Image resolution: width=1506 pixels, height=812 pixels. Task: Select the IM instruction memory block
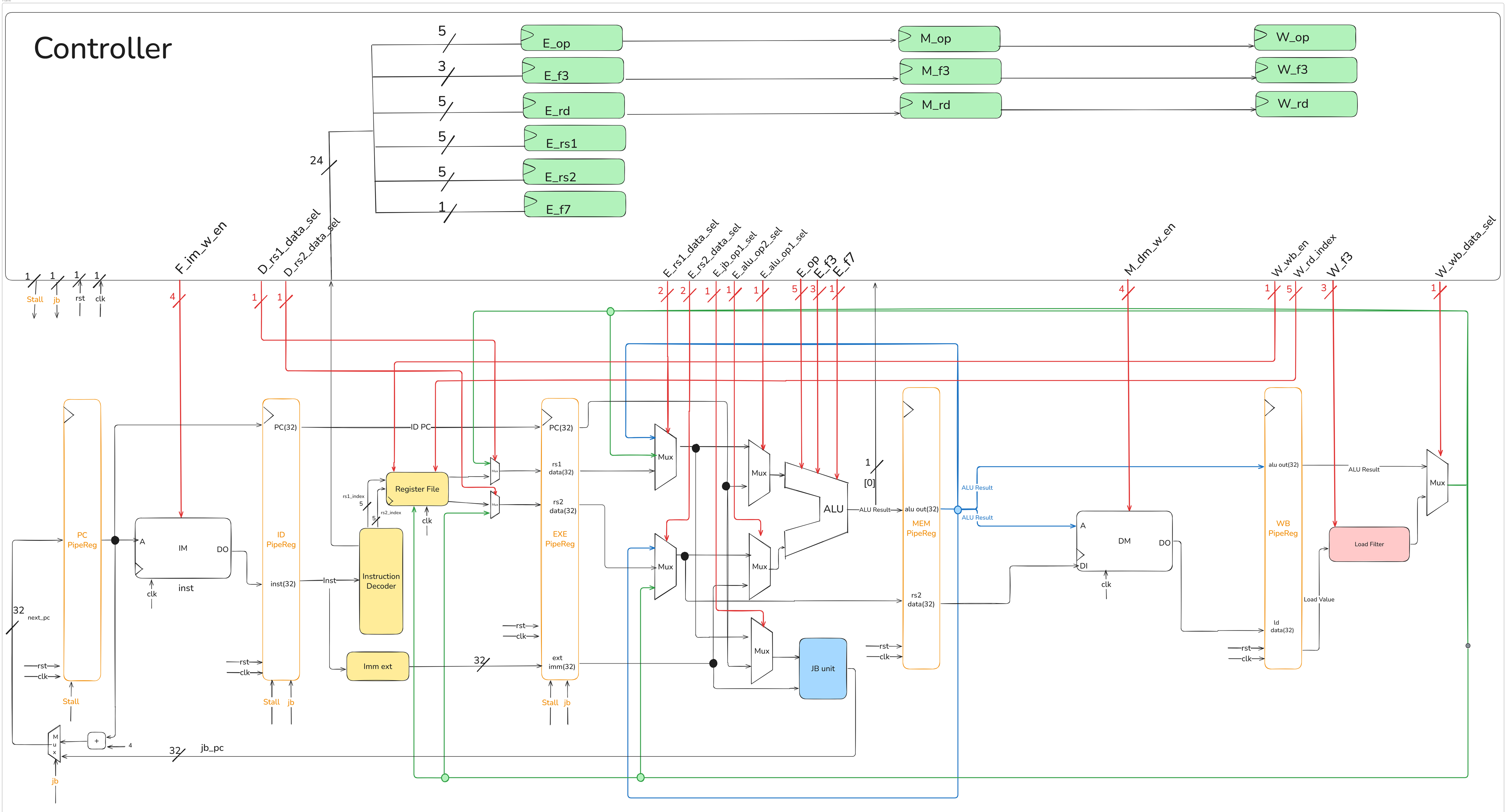coord(183,548)
